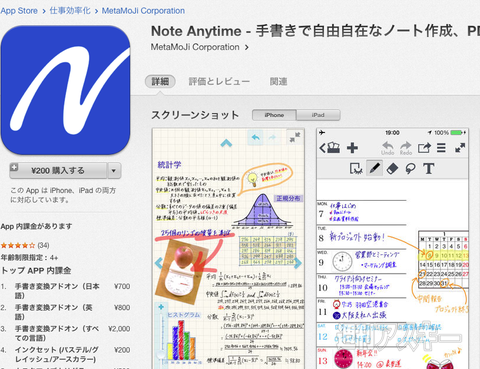Click the Undo icon in second screenshot
Viewport: 480px width, 369px height.
(388, 148)
